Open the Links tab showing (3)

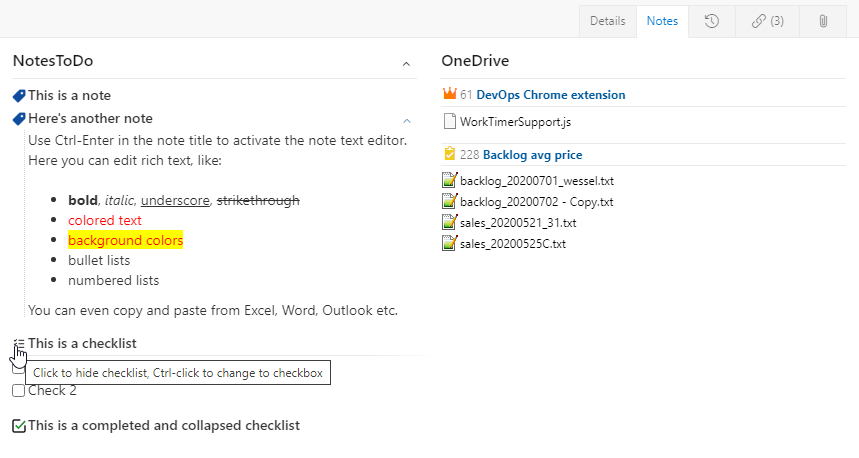tap(768, 21)
